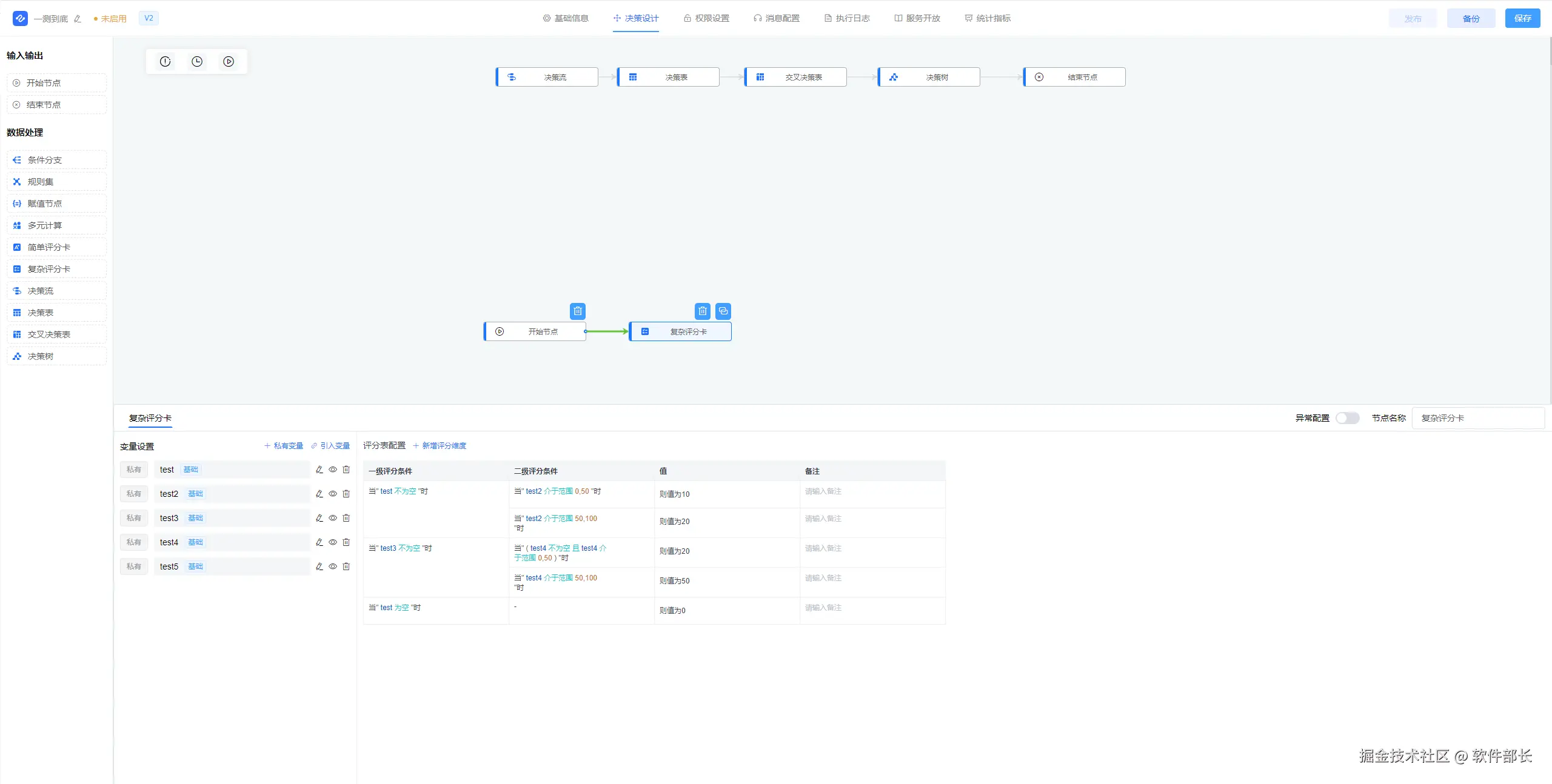Toggle the 异常配置 switch
The height and width of the screenshot is (784, 1552).
pos(1347,418)
